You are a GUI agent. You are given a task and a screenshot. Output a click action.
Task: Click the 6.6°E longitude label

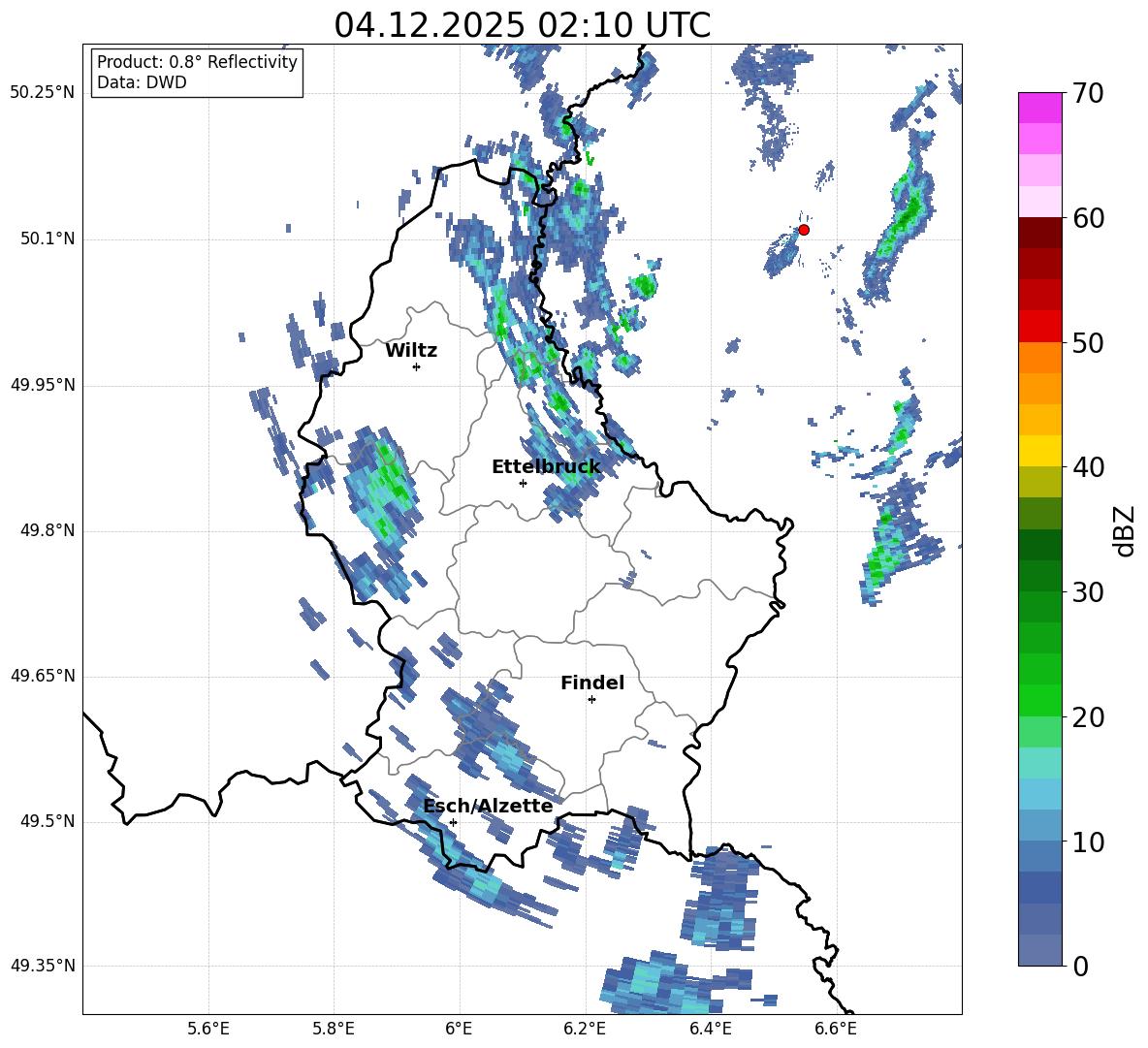[x=836, y=1029]
